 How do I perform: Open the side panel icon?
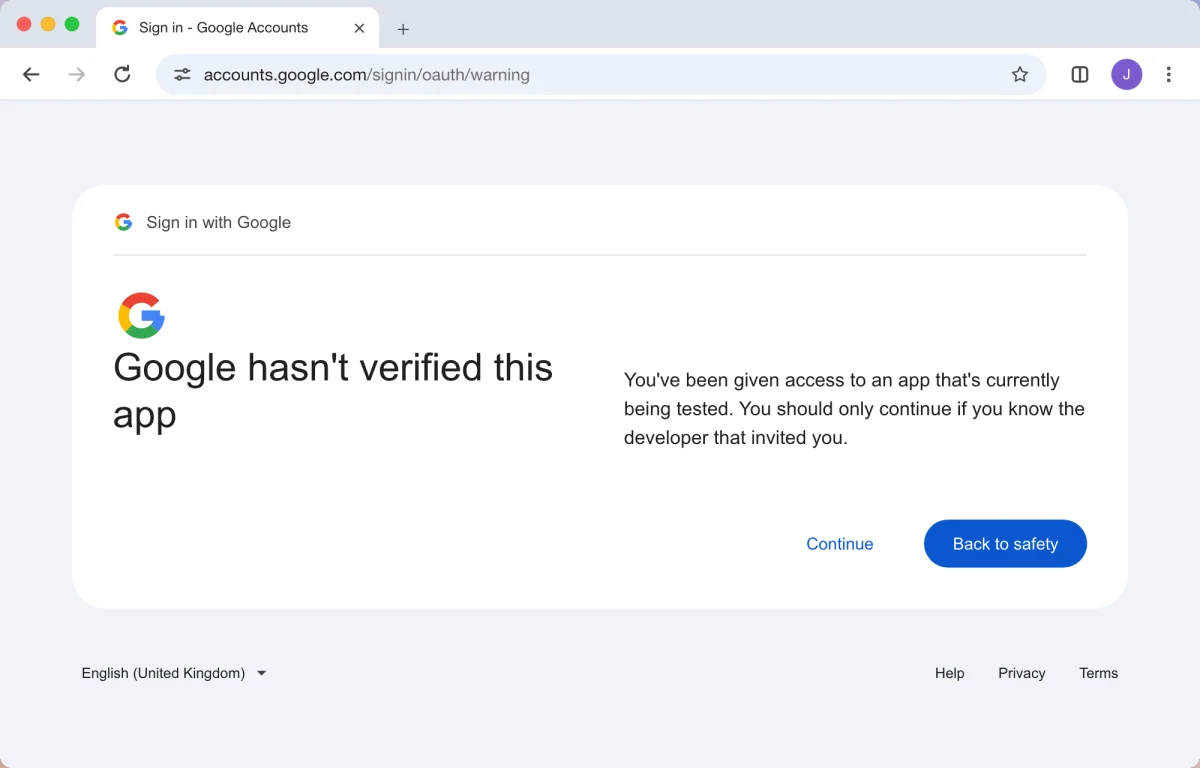1080,74
